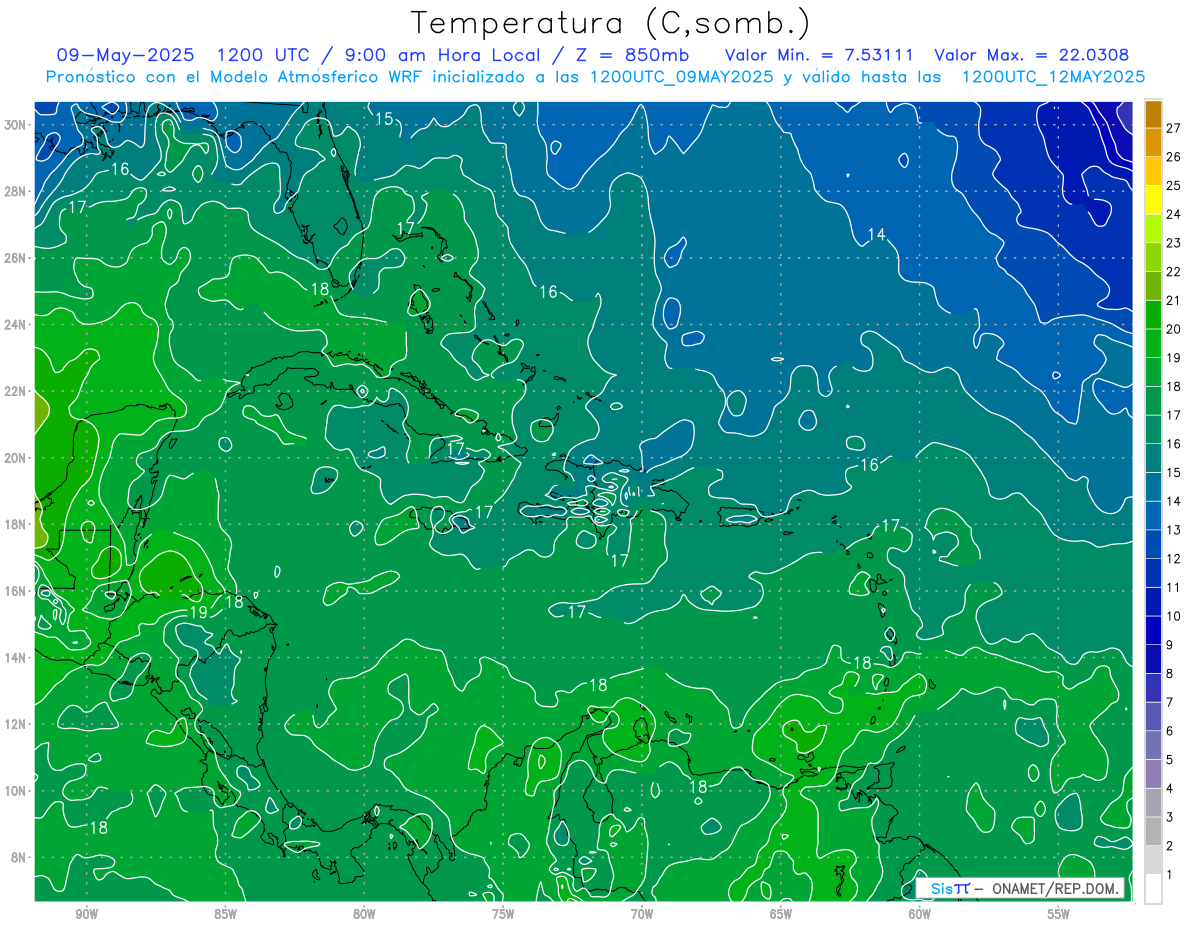Click the init time "1200UTC_09MAY2025"
The width and height of the screenshot is (1200, 927).
pyautogui.click(x=681, y=76)
